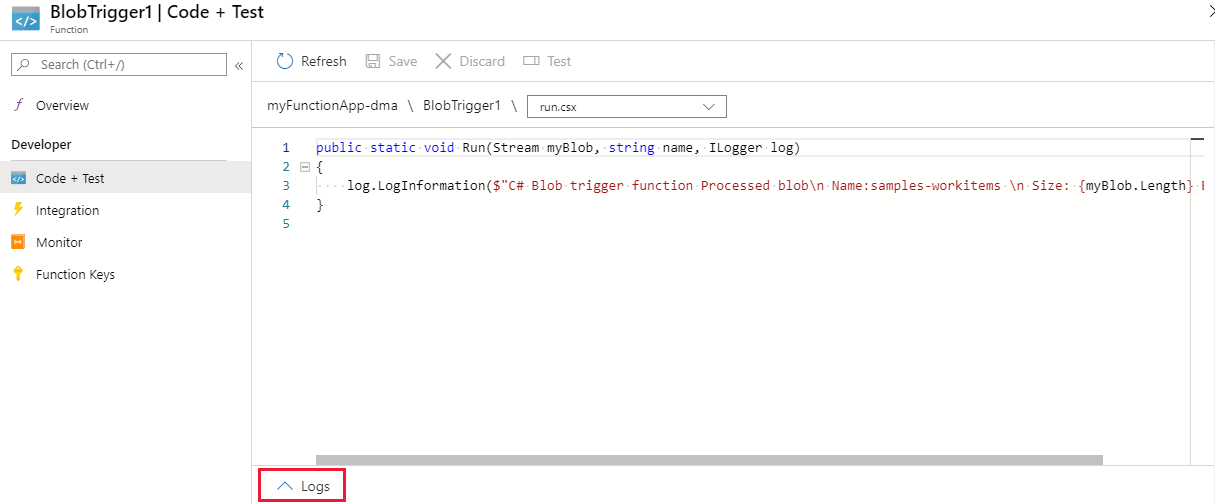Screen dimensions: 1215x504
Task: Focus the Search (Ctrl+/) field
Action: coord(119,64)
